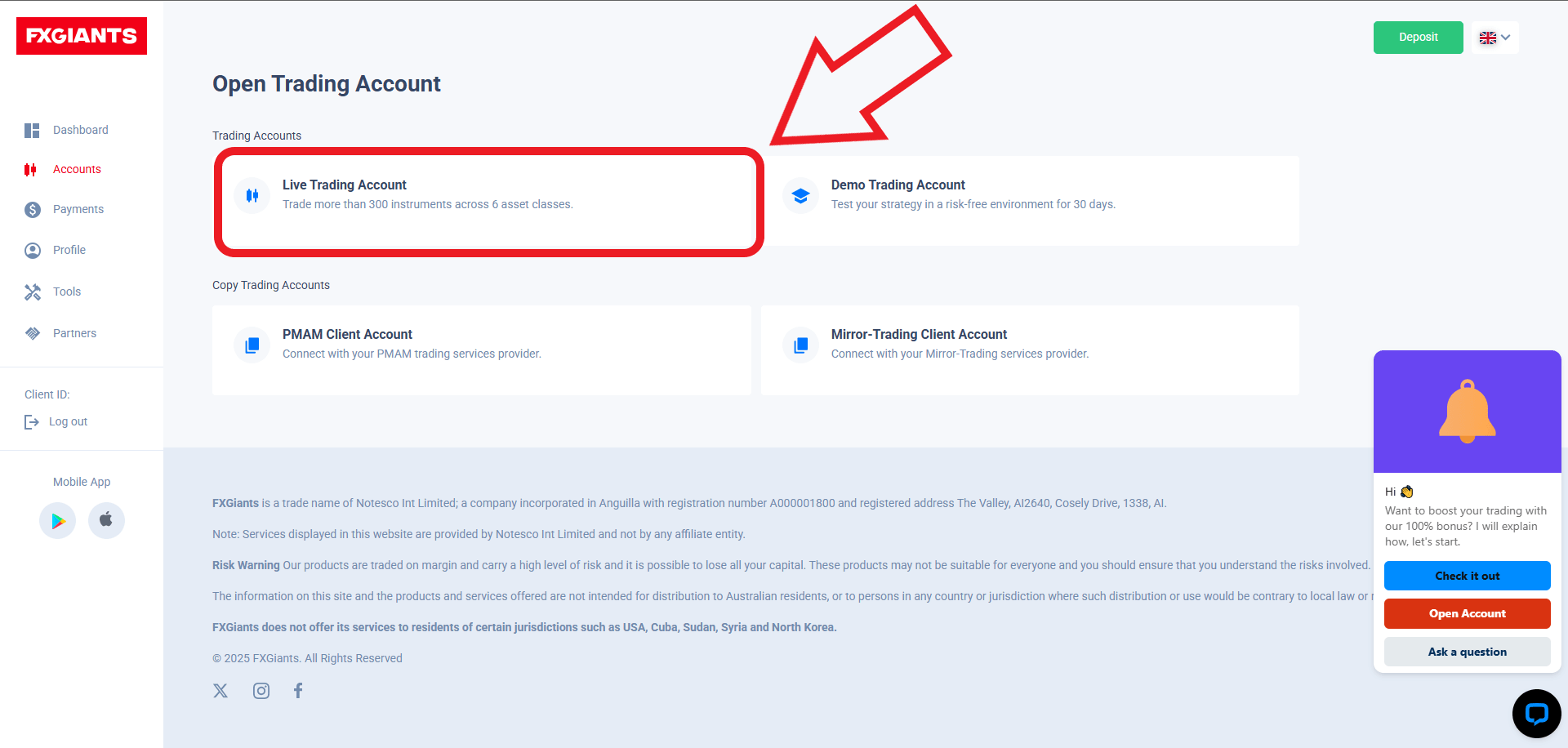Screen dimensions: 1568x748
Task: Click the Accounts candlestick icon in sidebar
Action: tap(31, 170)
